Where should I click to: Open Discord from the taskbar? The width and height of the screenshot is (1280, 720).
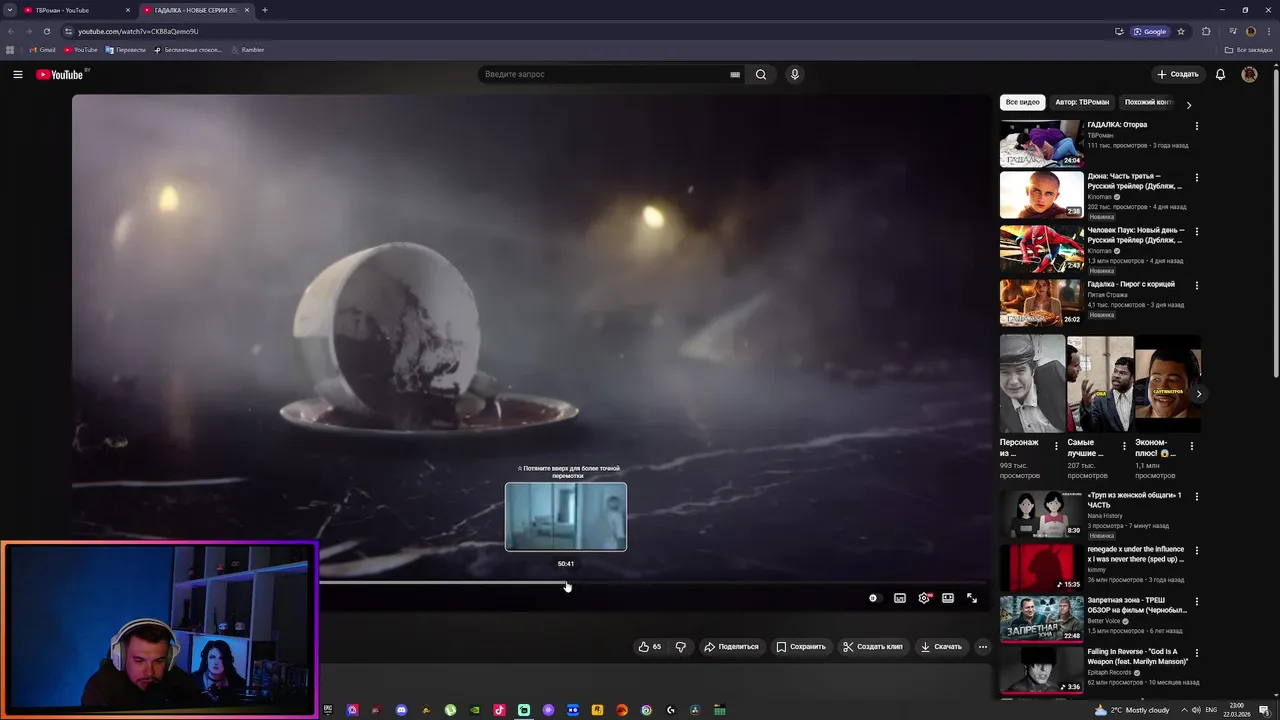[x=401, y=710]
